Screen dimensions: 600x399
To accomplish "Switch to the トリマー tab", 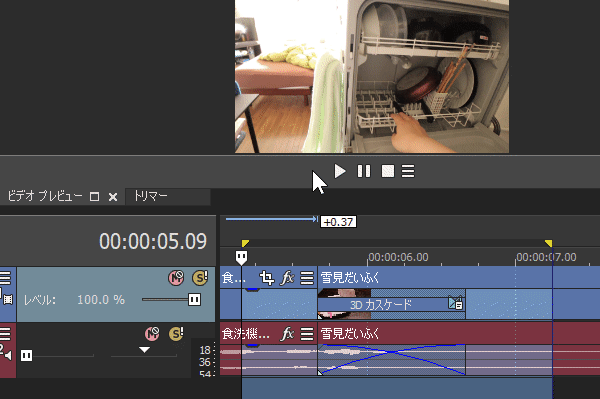I will coord(150,196).
